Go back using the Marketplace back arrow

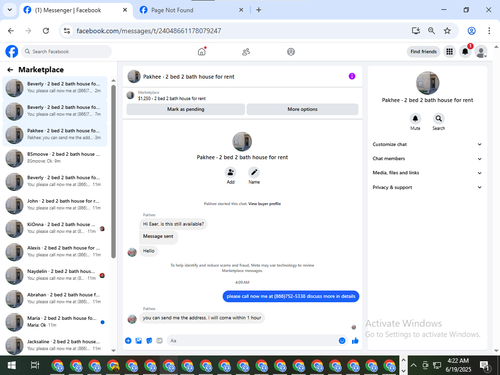(x=10, y=70)
